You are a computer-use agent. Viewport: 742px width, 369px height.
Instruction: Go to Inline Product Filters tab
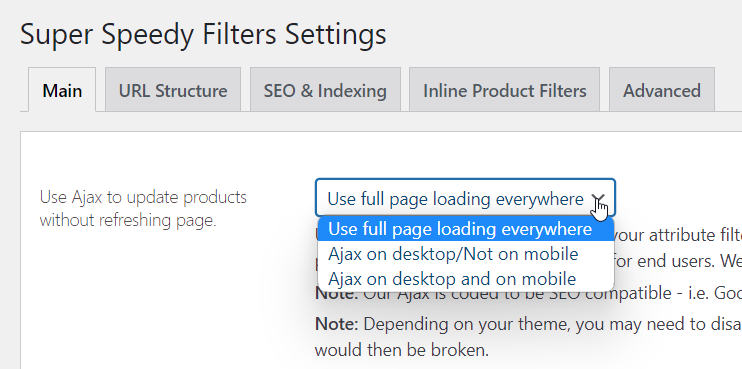point(504,90)
